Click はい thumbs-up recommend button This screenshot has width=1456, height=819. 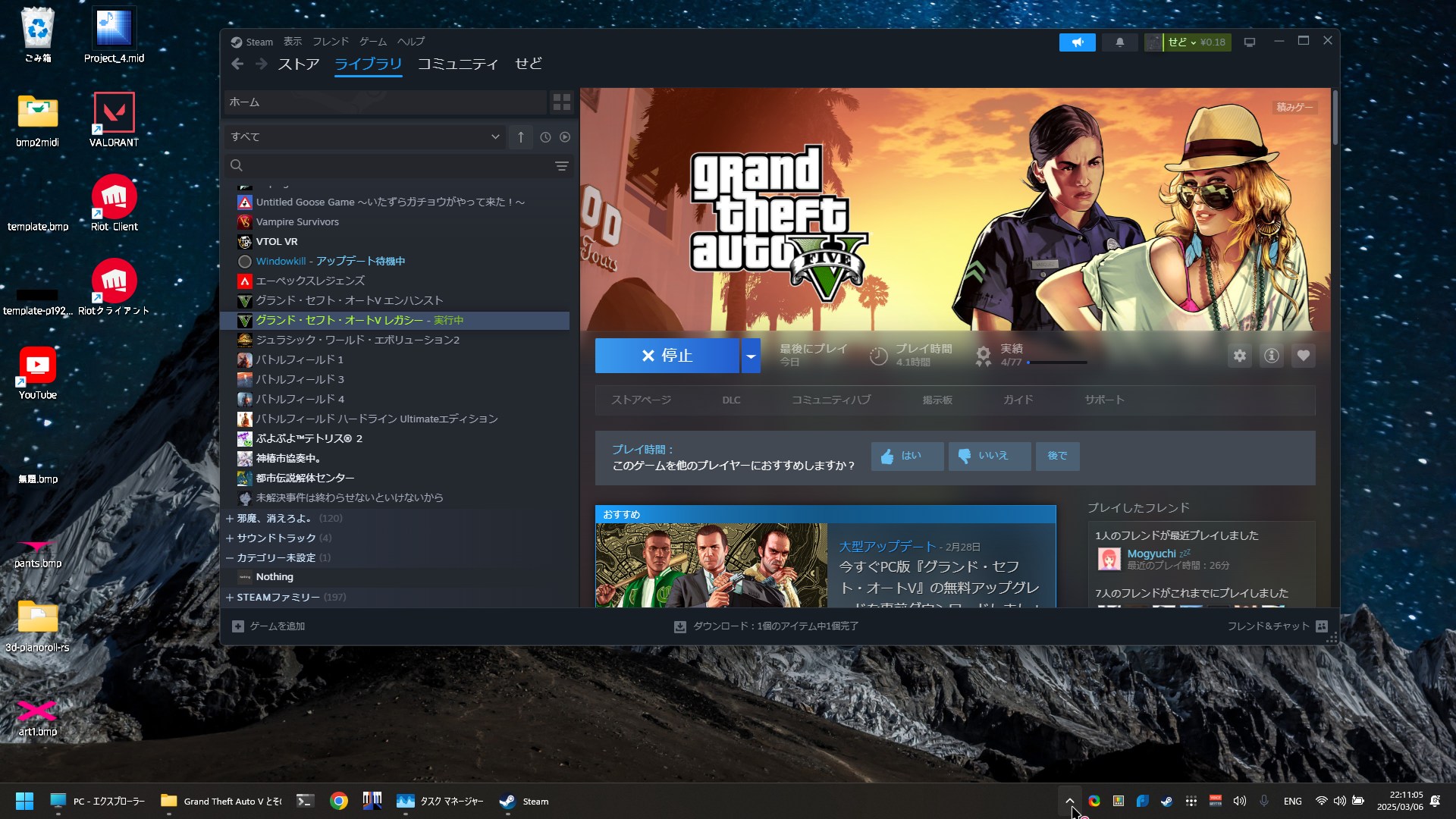pyautogui.click(x=906, y=456)
